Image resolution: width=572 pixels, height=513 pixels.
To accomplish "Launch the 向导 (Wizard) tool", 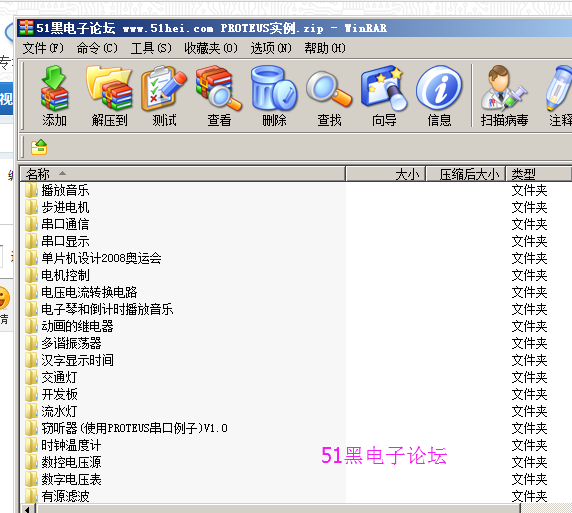I will click(x=384, y=96).
